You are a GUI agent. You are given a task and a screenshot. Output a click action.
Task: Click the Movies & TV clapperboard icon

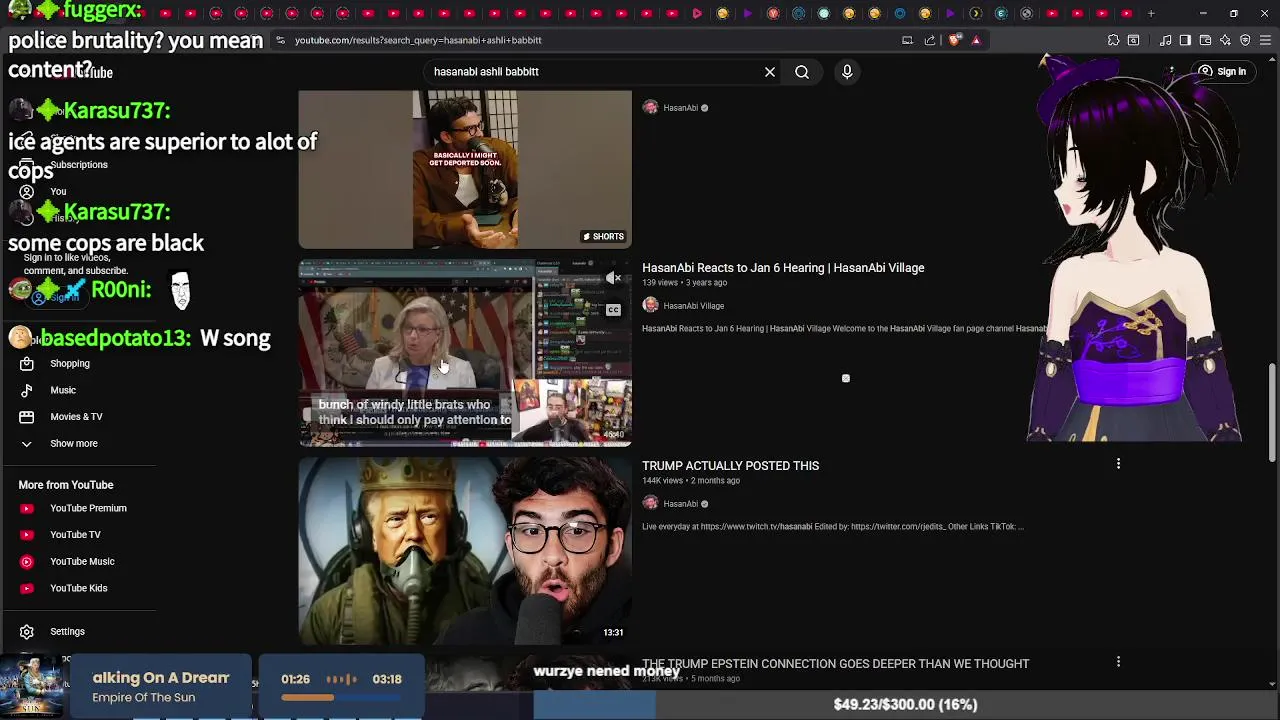point(27,416)
